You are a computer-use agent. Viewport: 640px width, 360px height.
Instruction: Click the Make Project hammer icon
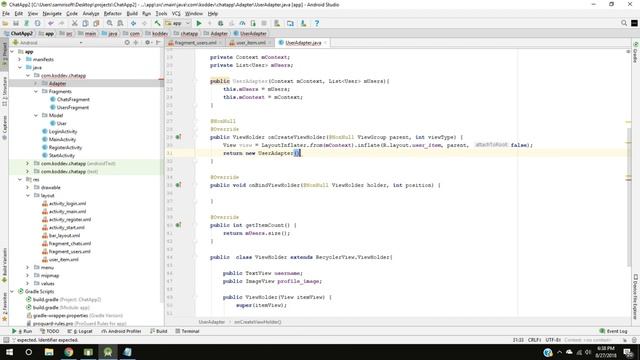157,23
